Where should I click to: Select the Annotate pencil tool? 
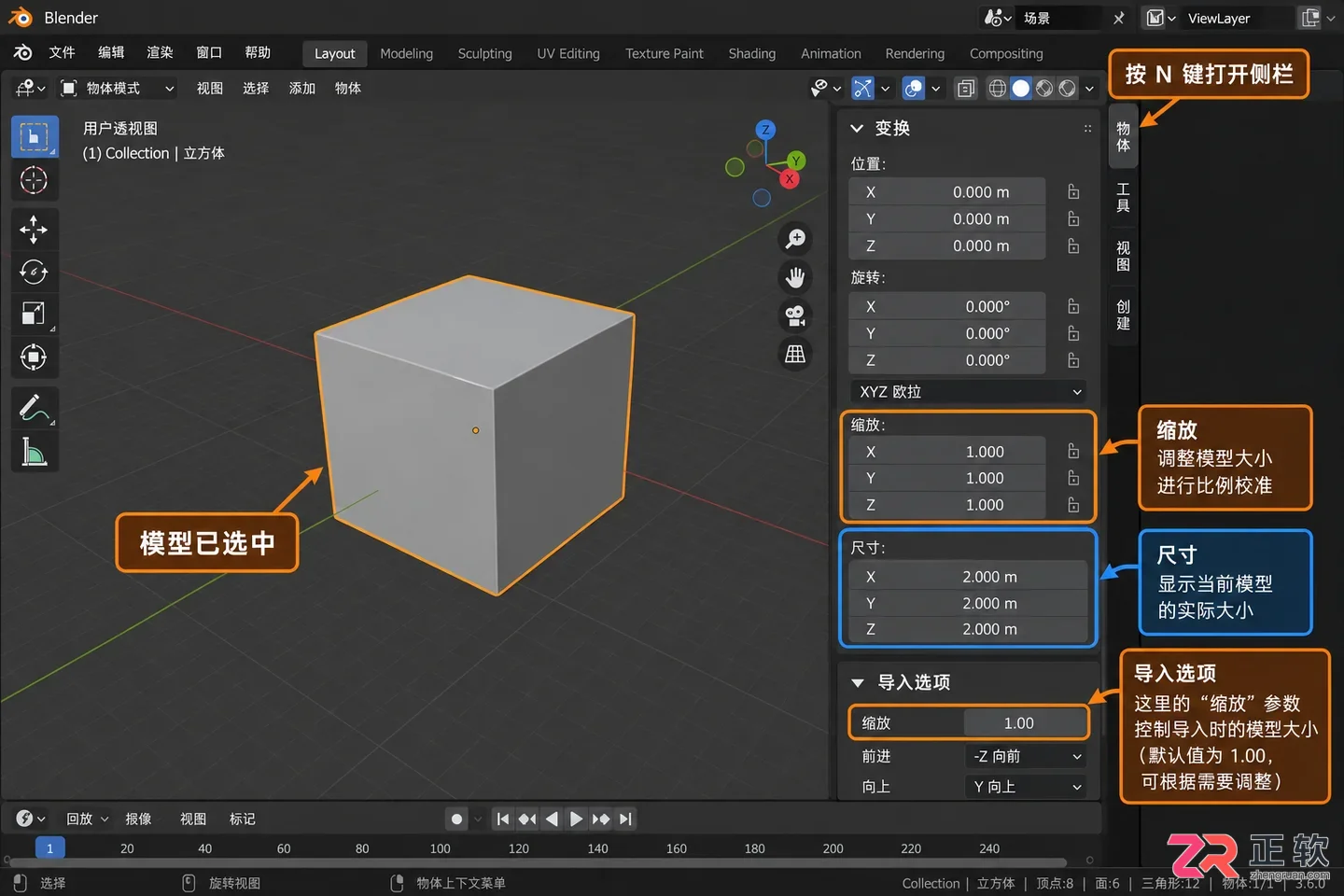tap(35, 408)
